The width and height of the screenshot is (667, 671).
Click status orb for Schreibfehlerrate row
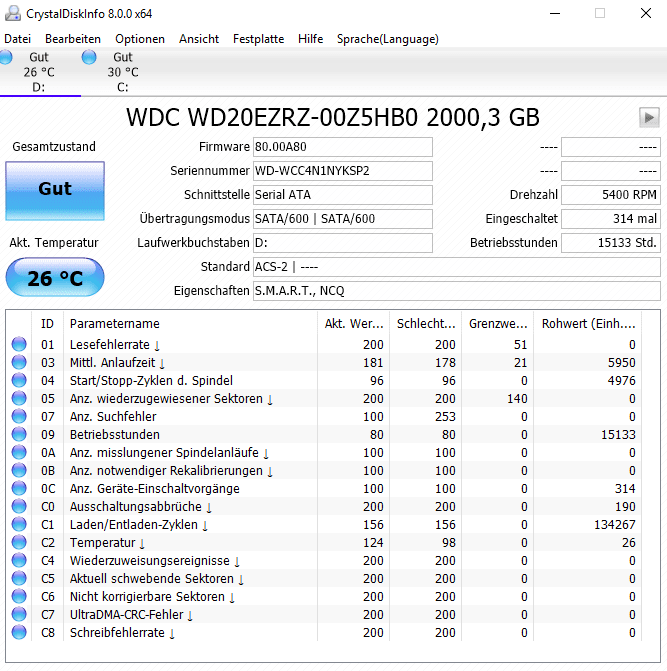click(x=19, y=632)
